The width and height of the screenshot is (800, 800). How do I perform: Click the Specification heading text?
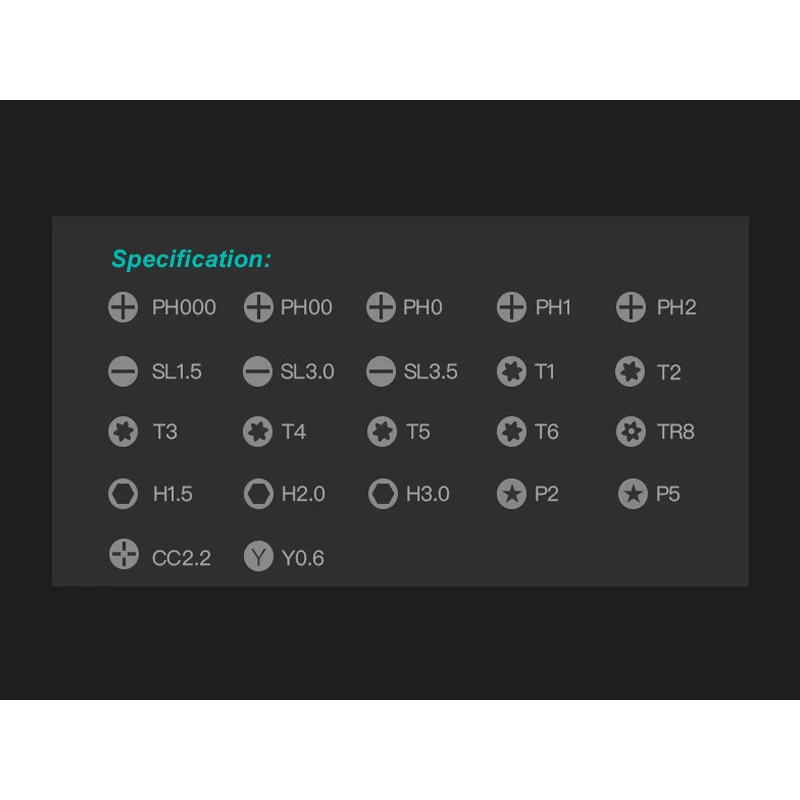[x=191, y=259]
